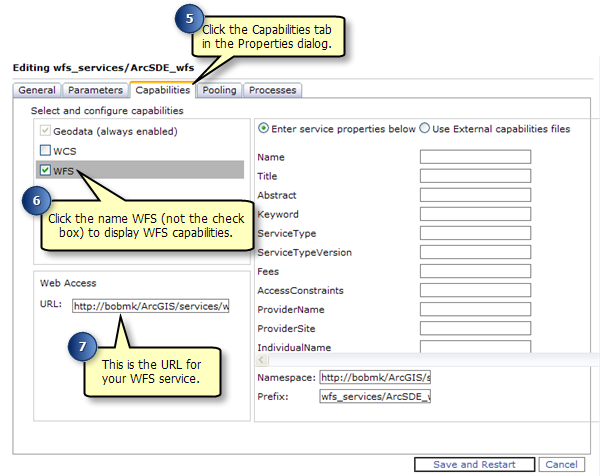
Task: Click the properties horizontal scrollbar left arrow
Action: (262, 359)
